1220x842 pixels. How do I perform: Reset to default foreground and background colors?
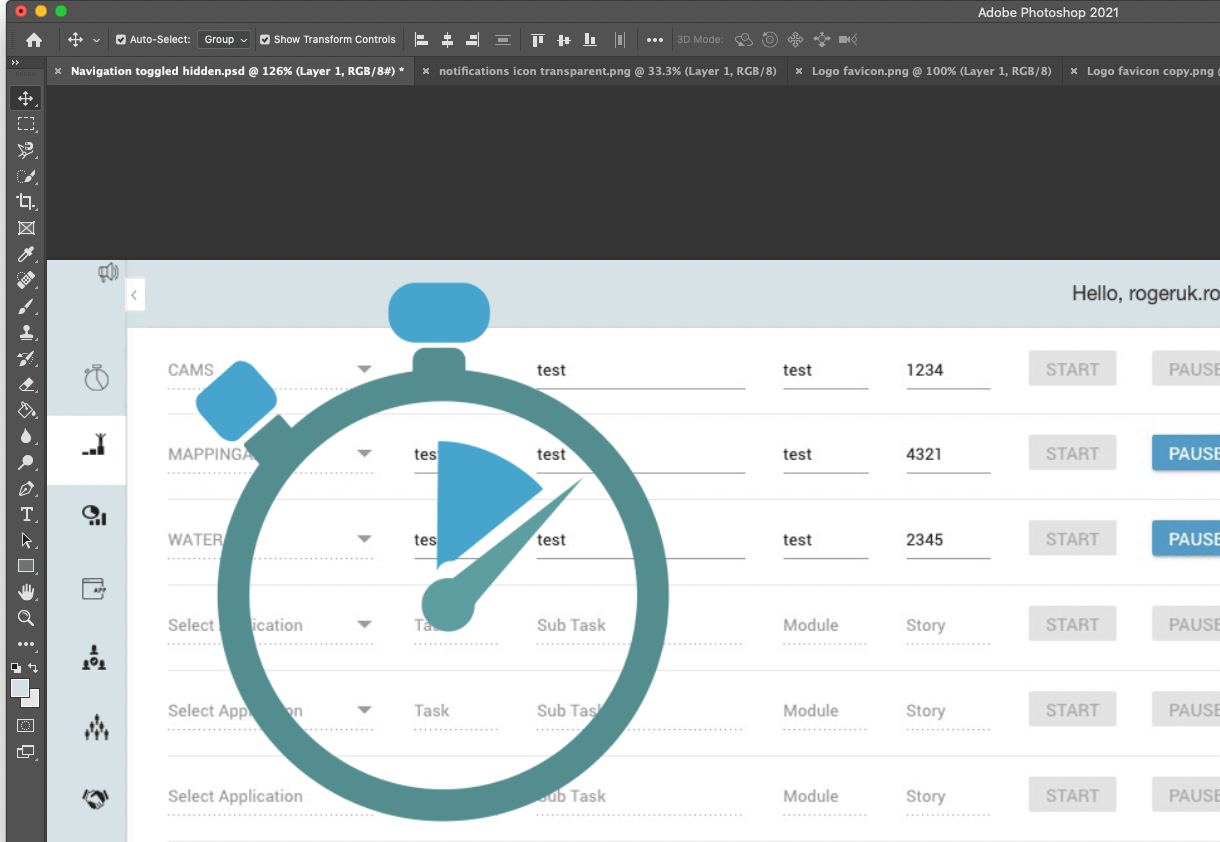(x=15, y=667)
